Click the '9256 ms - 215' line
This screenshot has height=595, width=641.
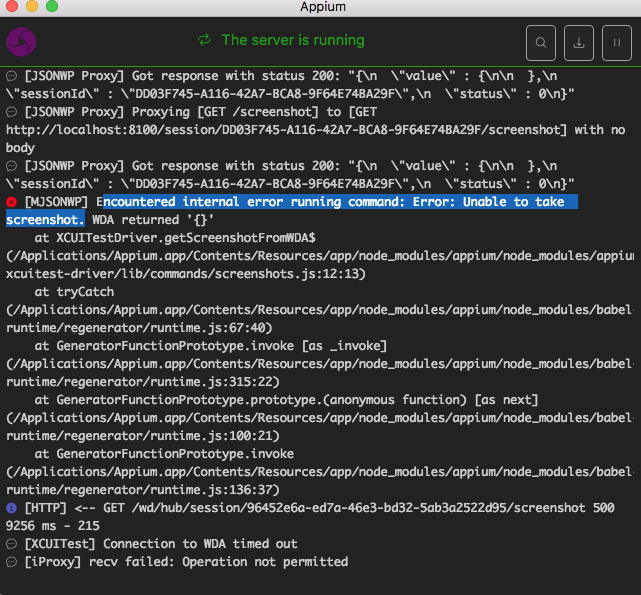pyautogui.click(x=53, y=526)
